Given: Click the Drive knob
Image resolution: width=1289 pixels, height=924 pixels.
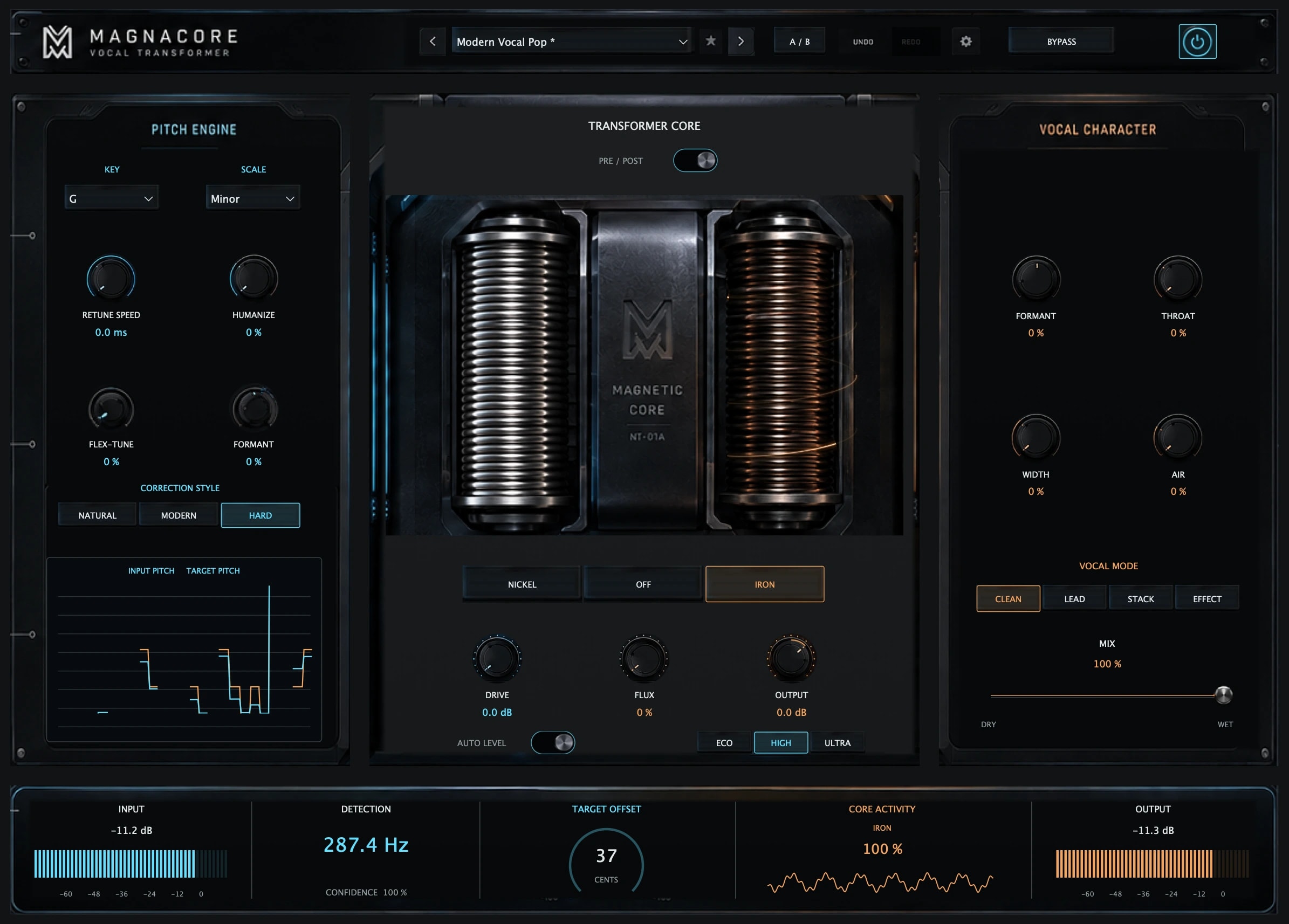Looking at the screenshot, I should pos(497,658).
